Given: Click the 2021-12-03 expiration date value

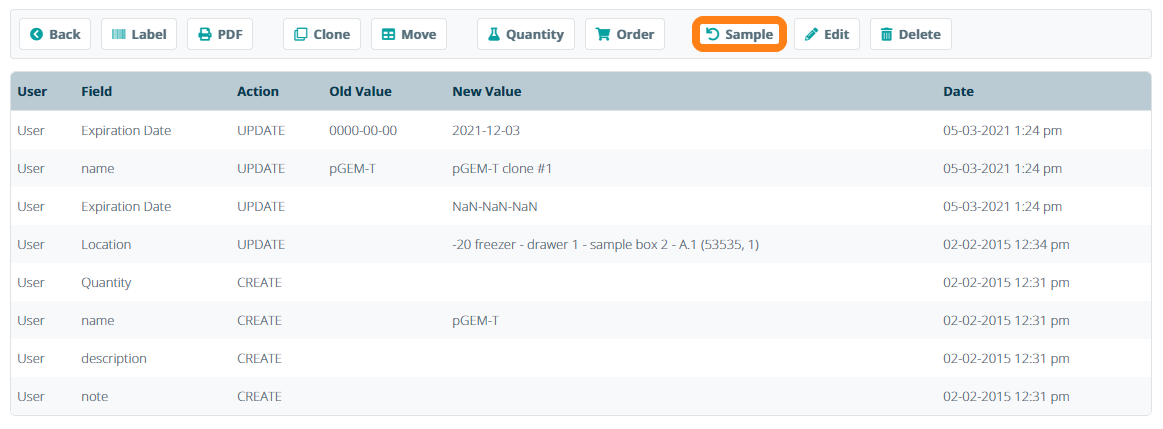Looking at the screenshot, I should 486,131.
